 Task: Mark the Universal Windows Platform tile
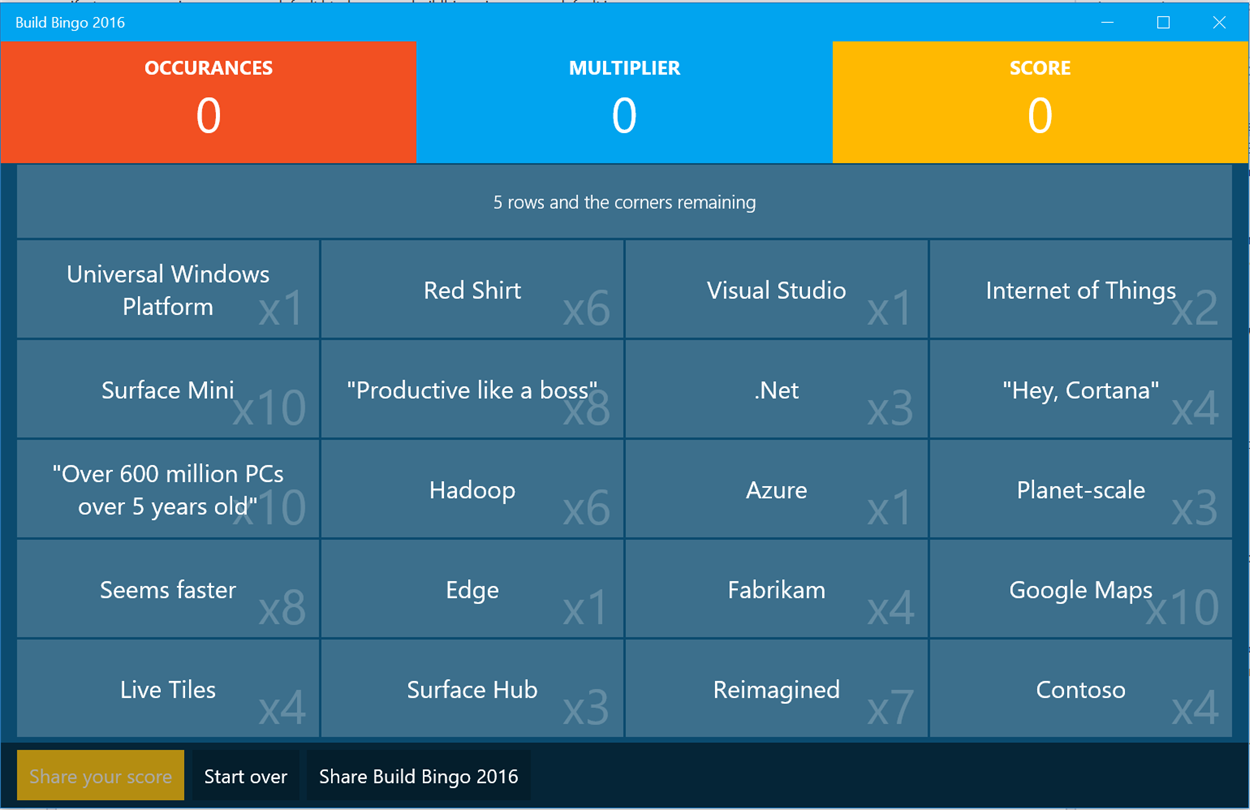click(168, 290)
